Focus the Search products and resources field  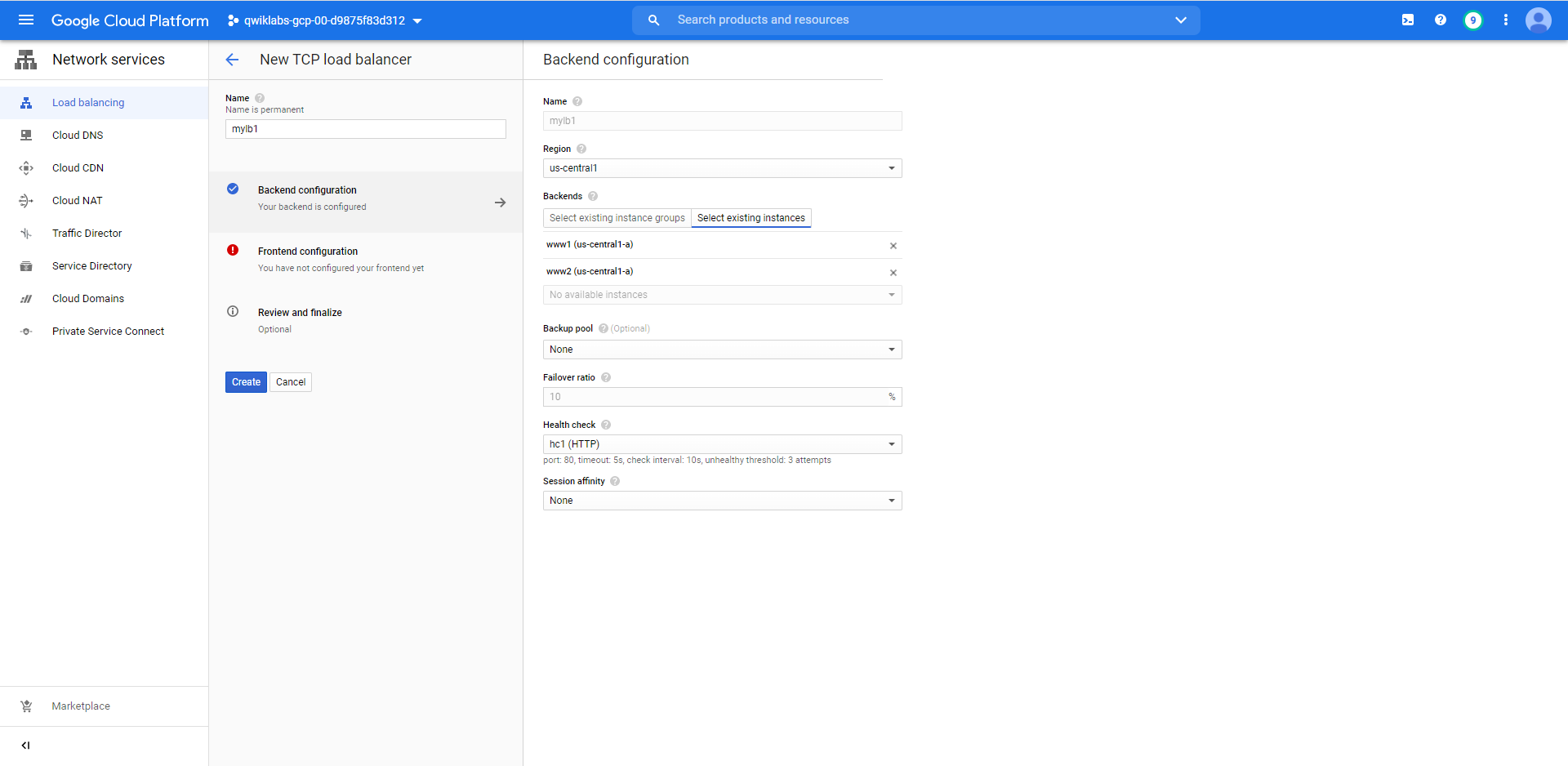(916, 20)
